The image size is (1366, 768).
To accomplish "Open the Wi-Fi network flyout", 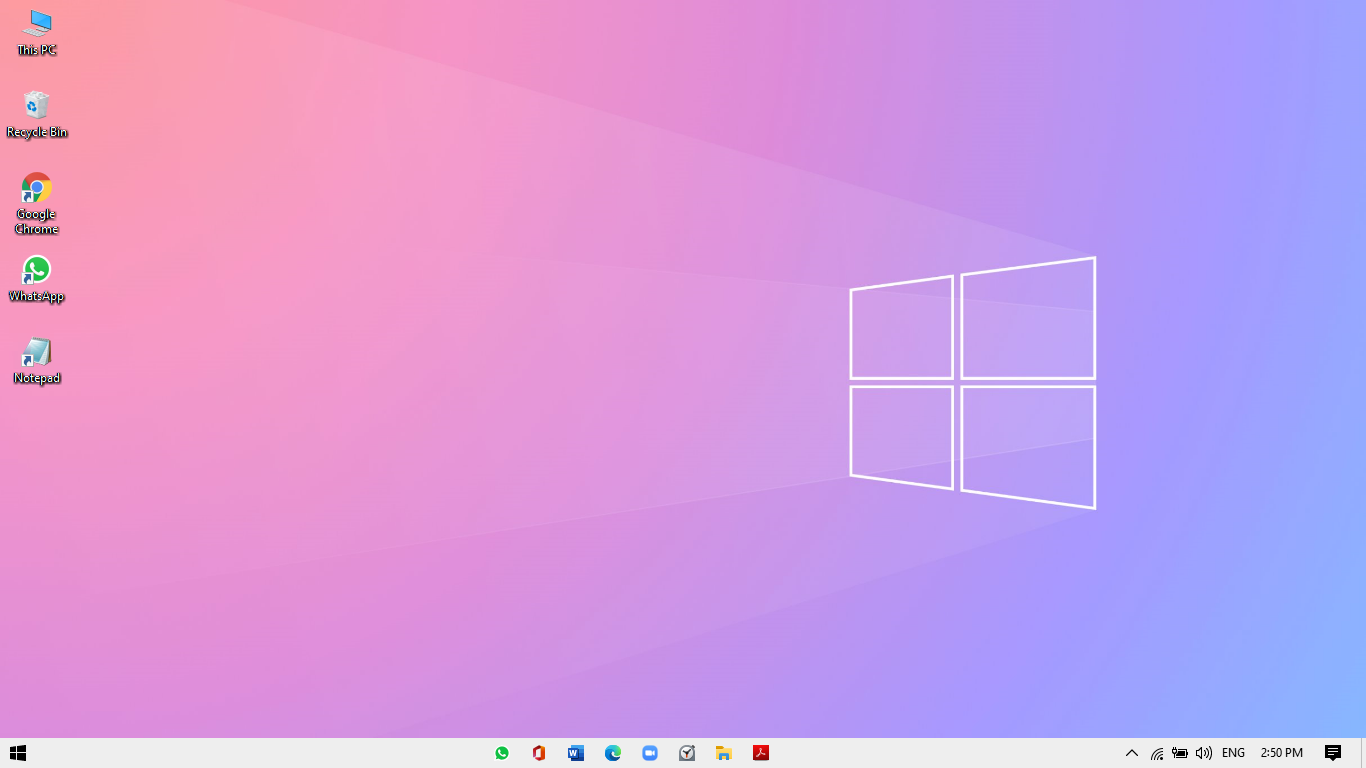I will pos(1157,753).
